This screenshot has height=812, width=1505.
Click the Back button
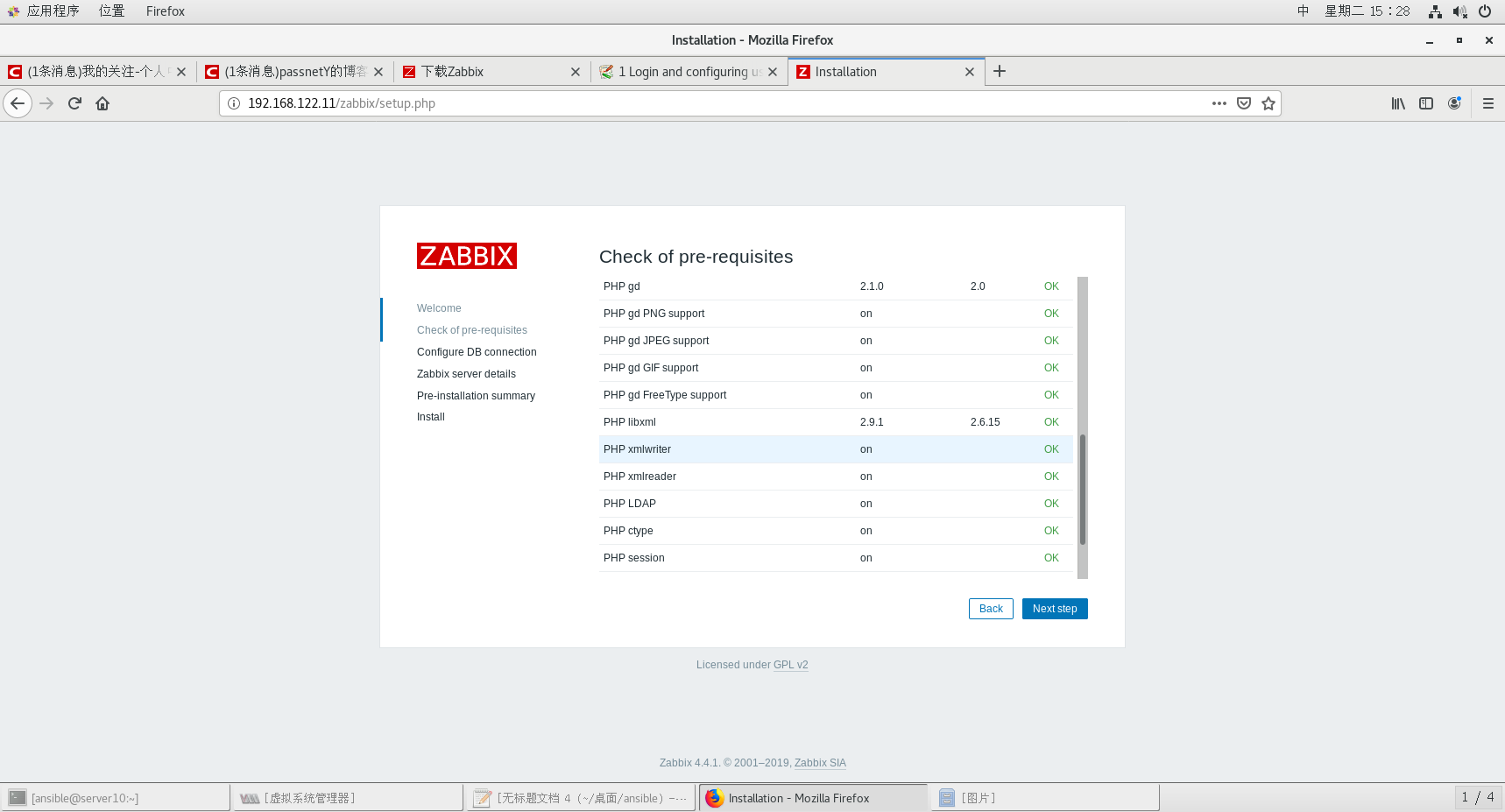[x=991, y=609]
